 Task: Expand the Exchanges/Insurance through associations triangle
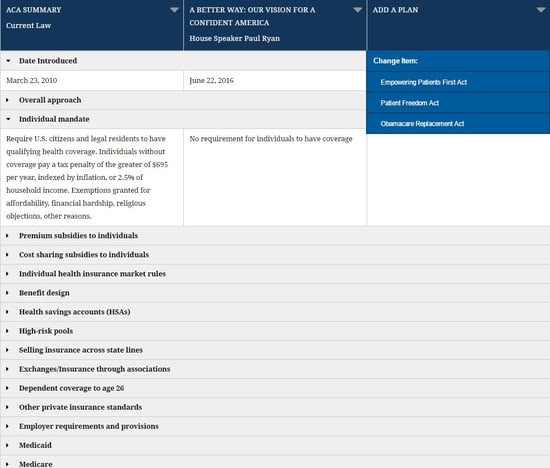click(x=7, y=369)
